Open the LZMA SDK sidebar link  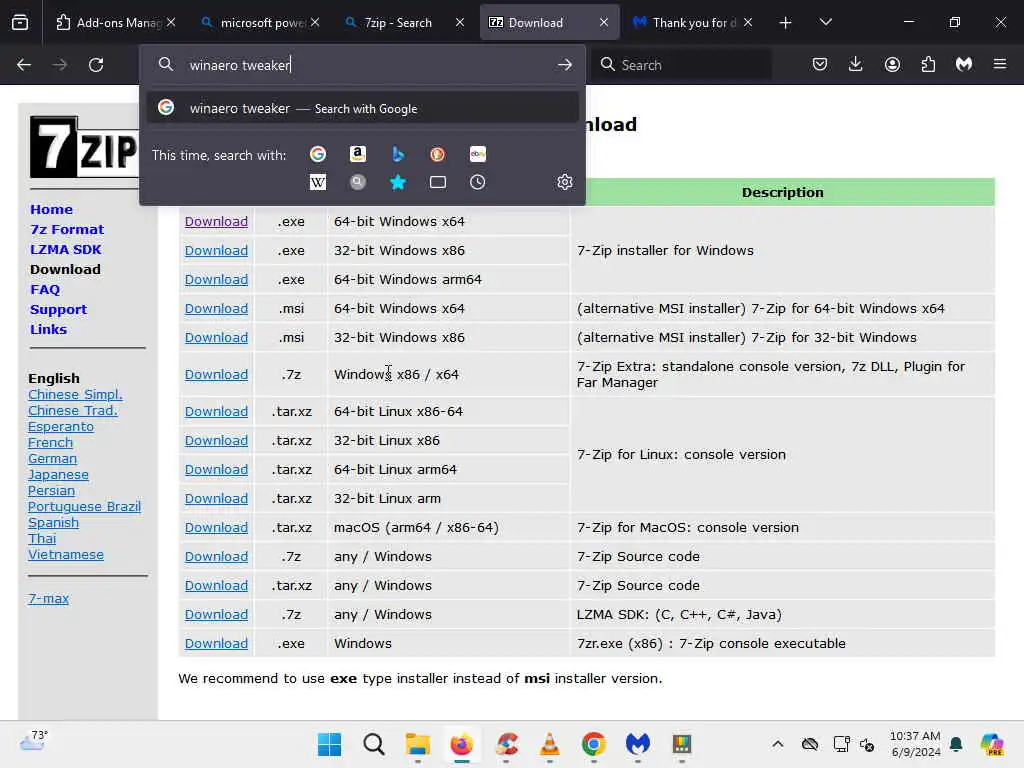tap(65, 249)
